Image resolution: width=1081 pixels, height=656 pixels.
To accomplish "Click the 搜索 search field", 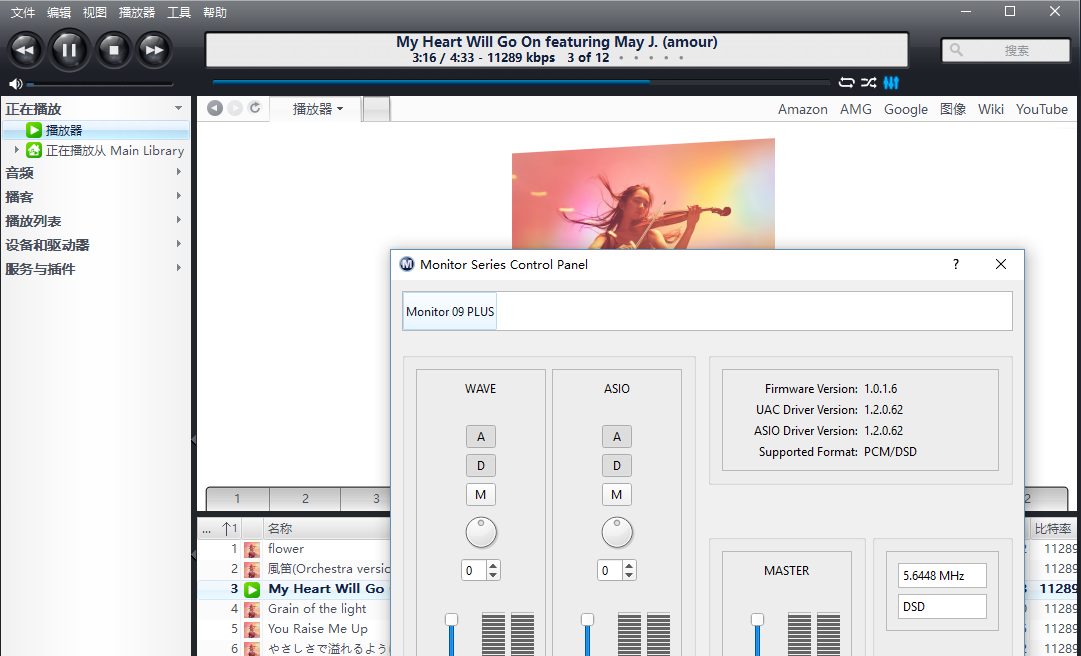I will pyautogui.click(x=1006, y=50).
